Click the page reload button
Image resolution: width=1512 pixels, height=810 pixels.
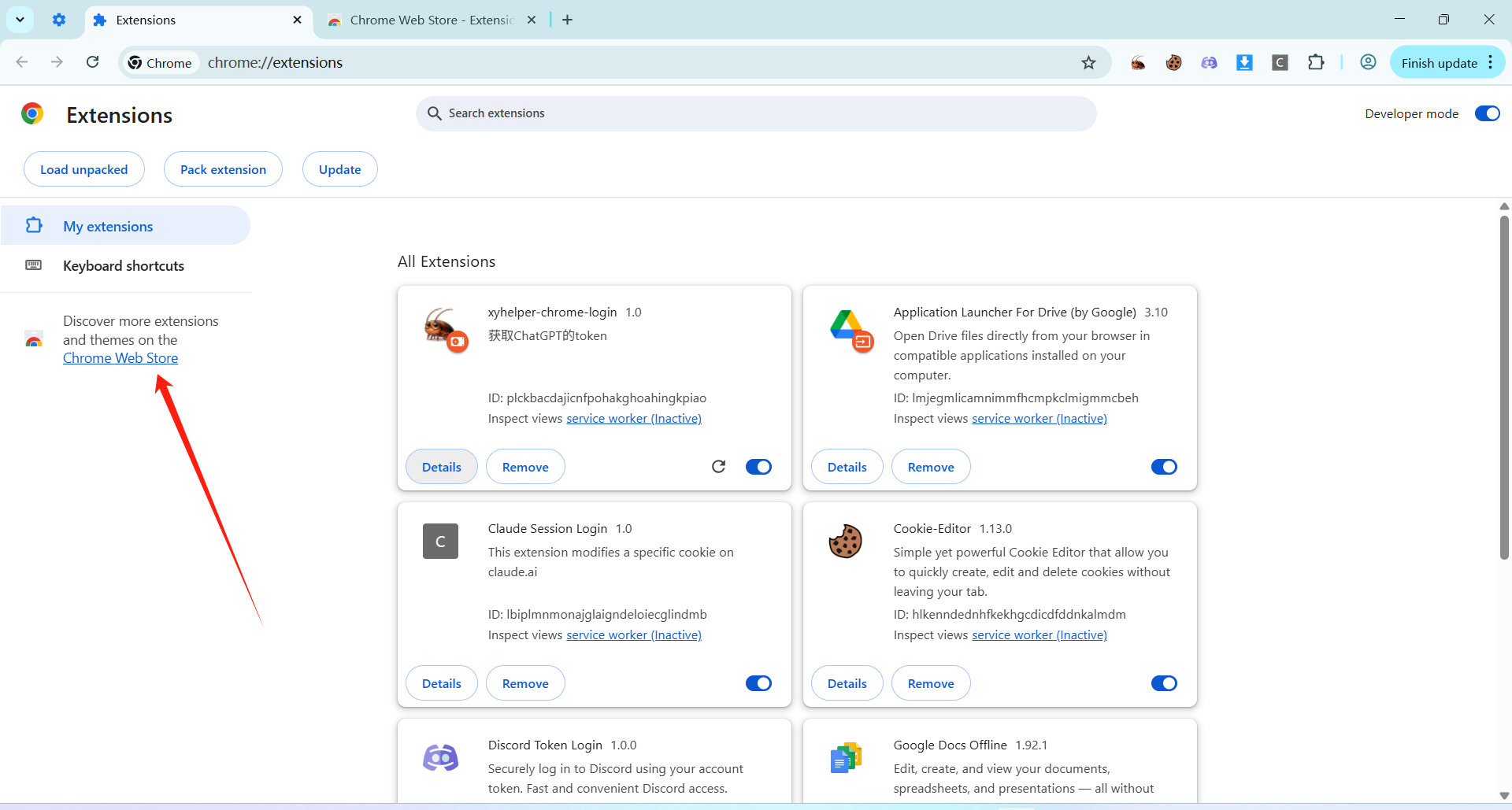point(93,62)
